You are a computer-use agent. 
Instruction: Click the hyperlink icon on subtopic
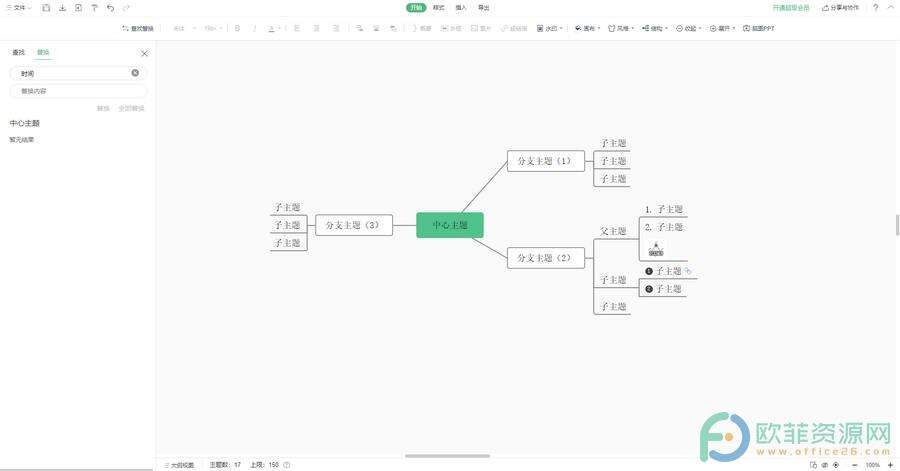688,270
